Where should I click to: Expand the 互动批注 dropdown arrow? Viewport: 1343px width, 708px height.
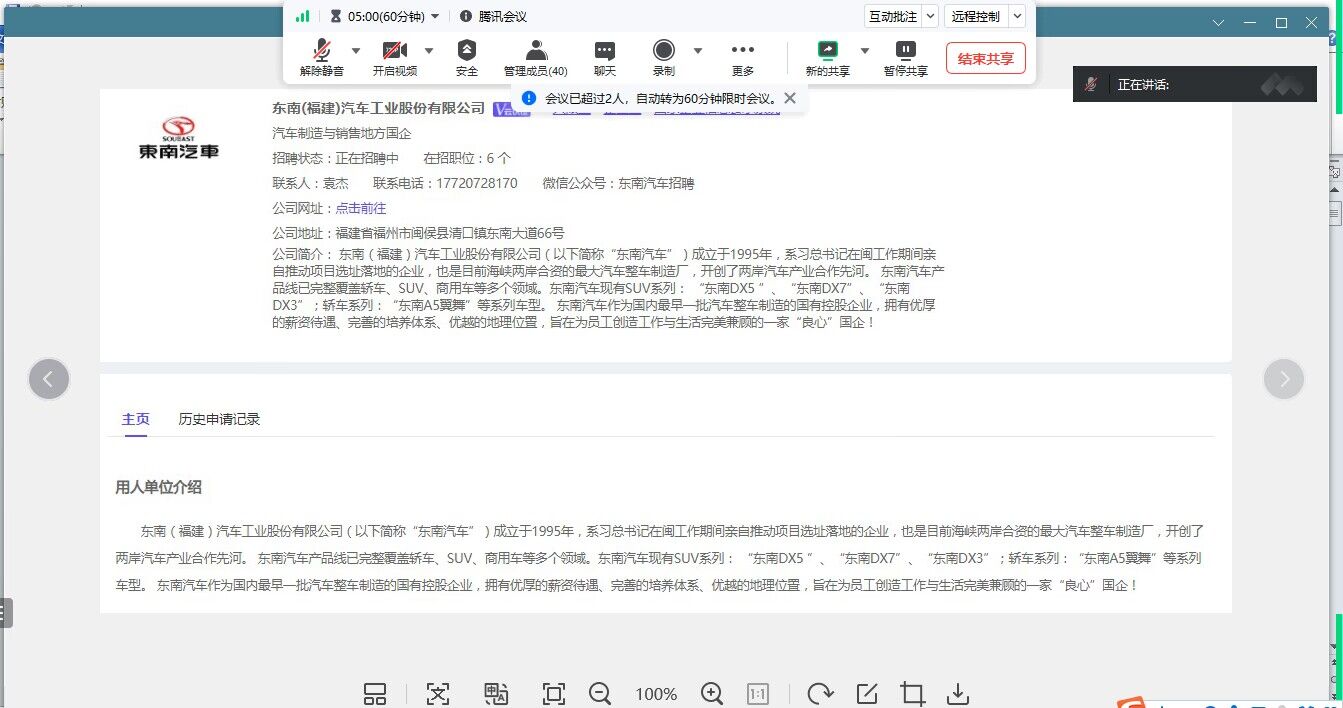pos(930,16)
